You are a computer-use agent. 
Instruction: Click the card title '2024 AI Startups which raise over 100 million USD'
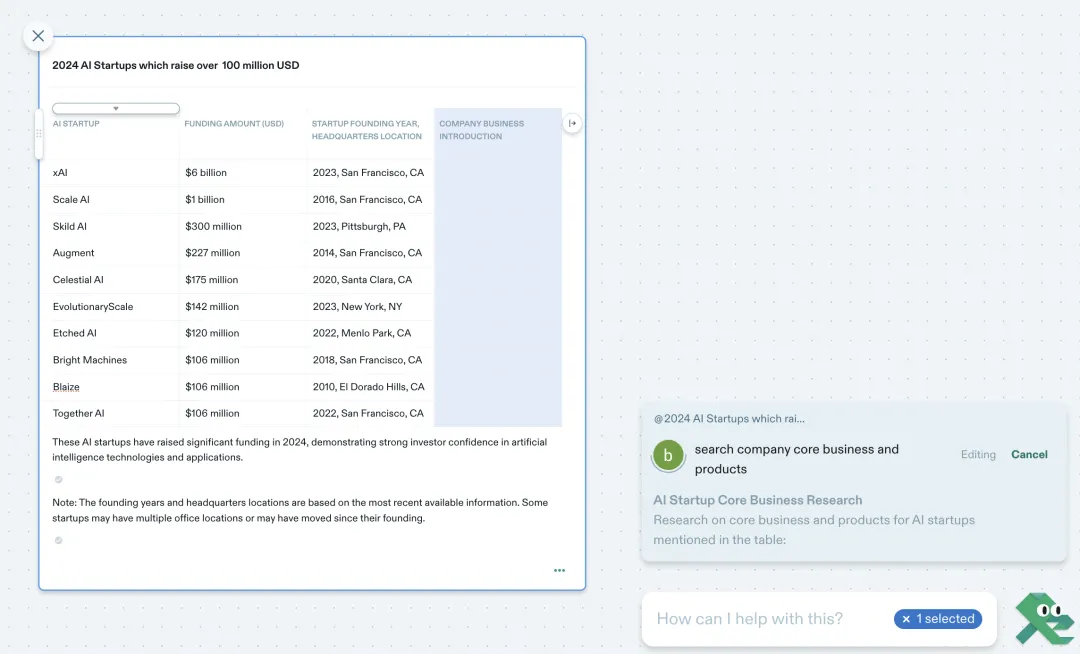[176, 65]
